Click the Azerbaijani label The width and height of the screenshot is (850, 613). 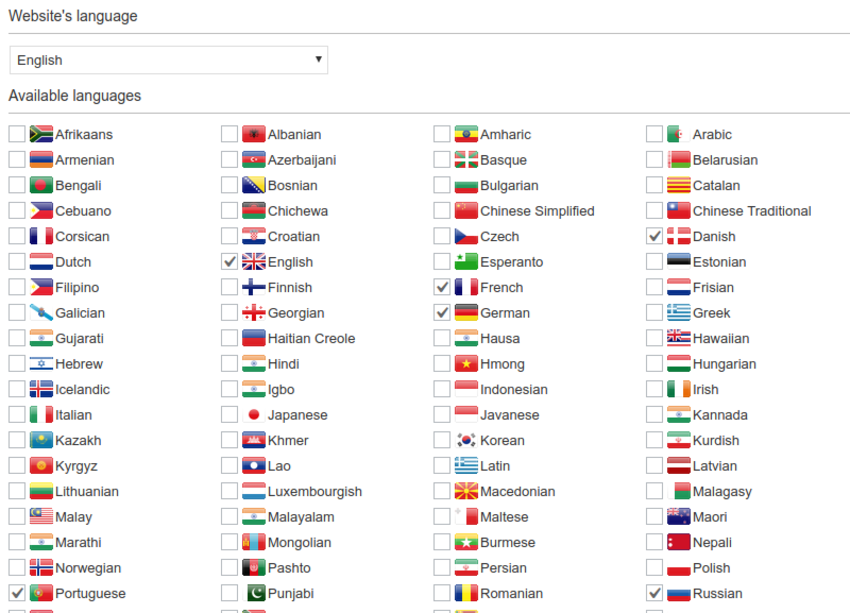click(x=302, y=160)
